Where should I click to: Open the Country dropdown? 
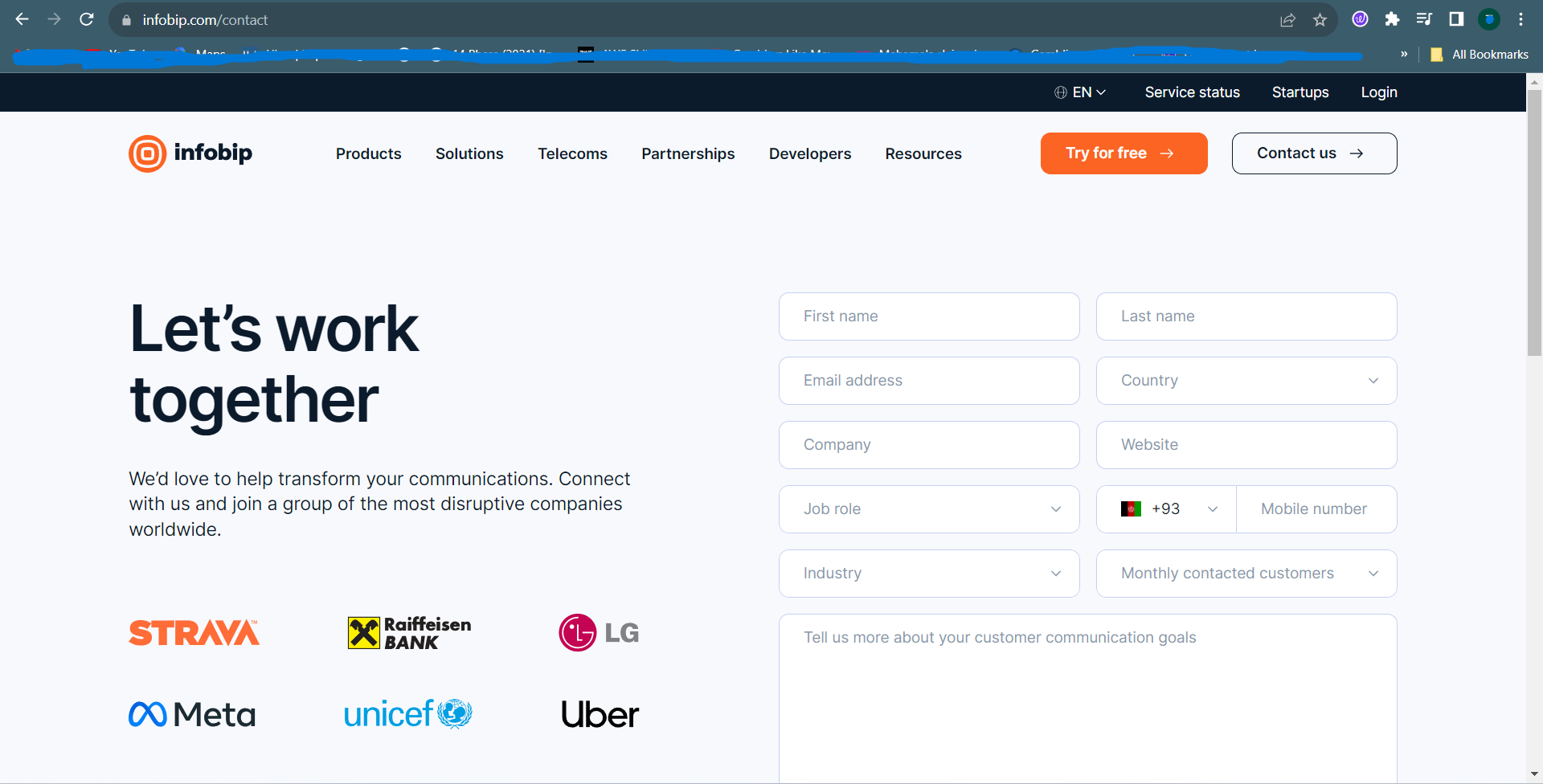click(1246, 381)
